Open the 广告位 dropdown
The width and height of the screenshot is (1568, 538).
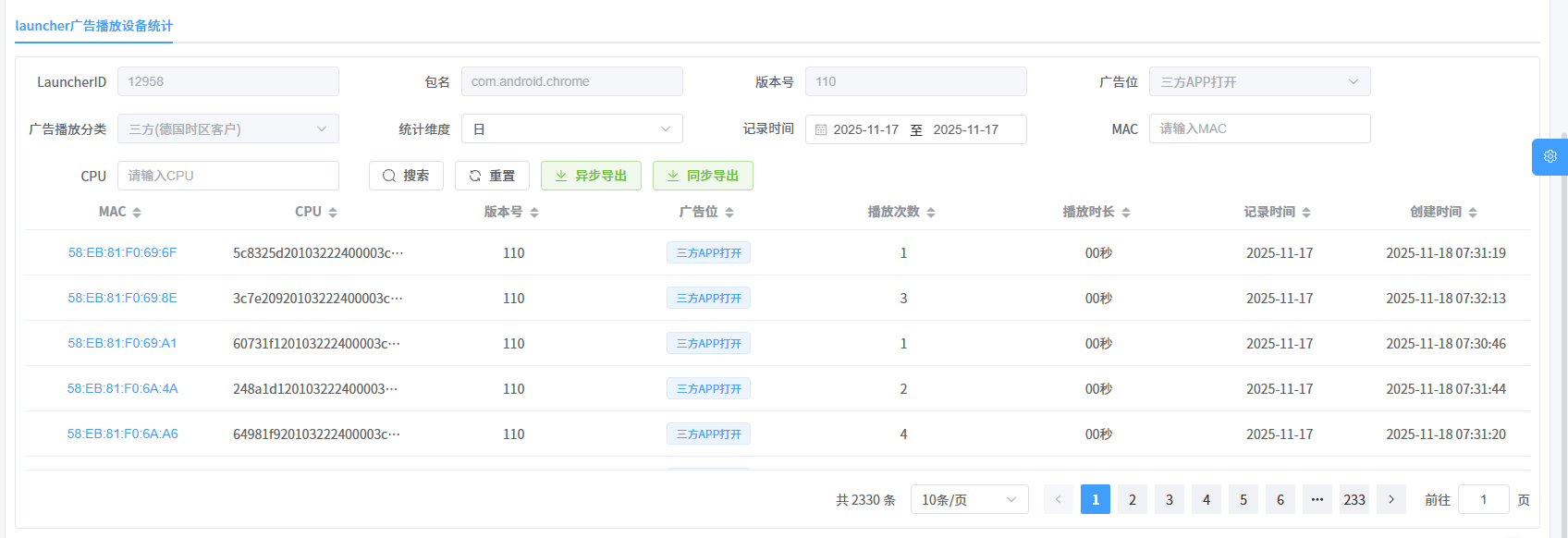(1260, 81)
